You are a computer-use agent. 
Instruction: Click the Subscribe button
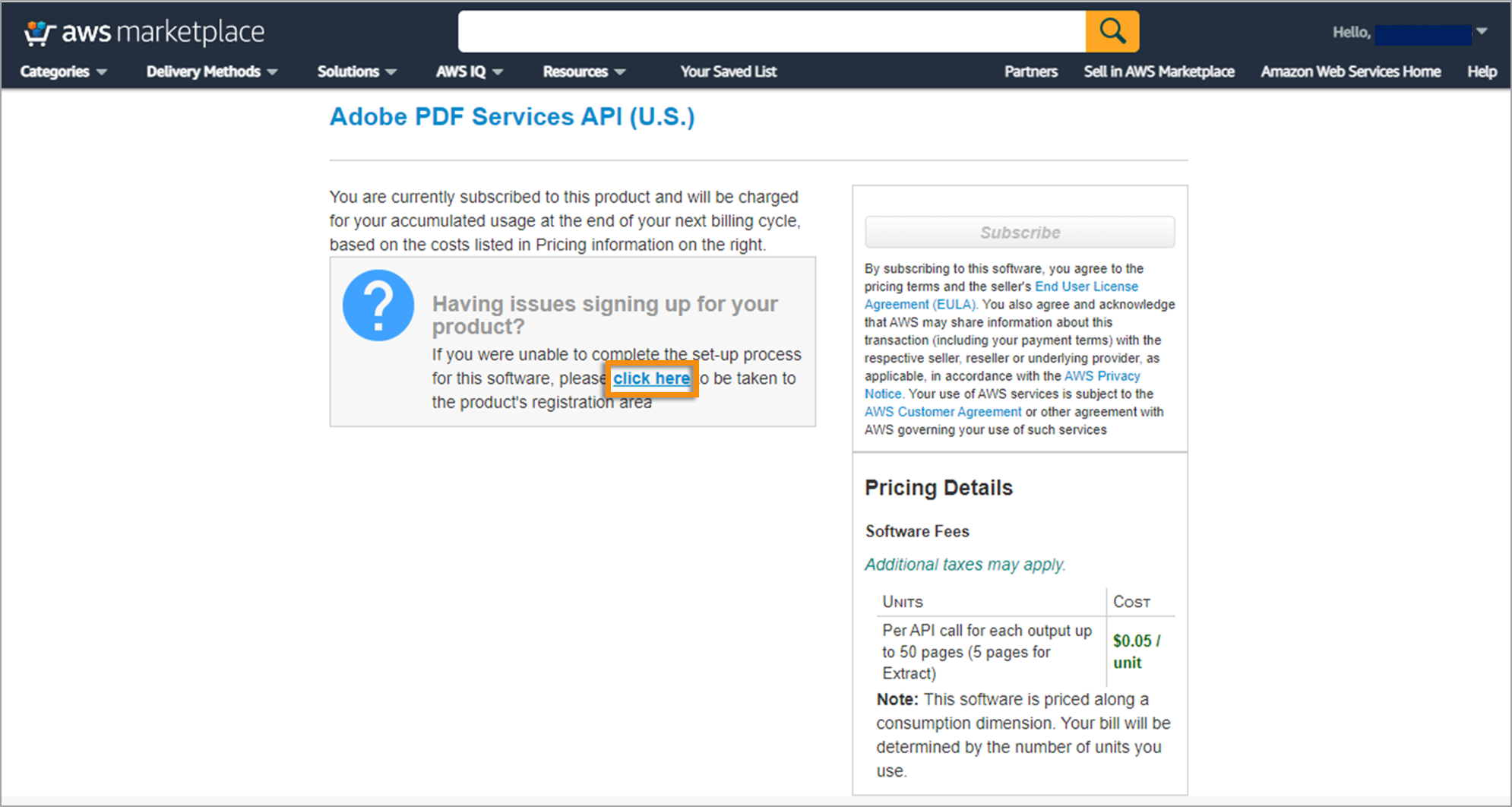tap(1019, 232)
